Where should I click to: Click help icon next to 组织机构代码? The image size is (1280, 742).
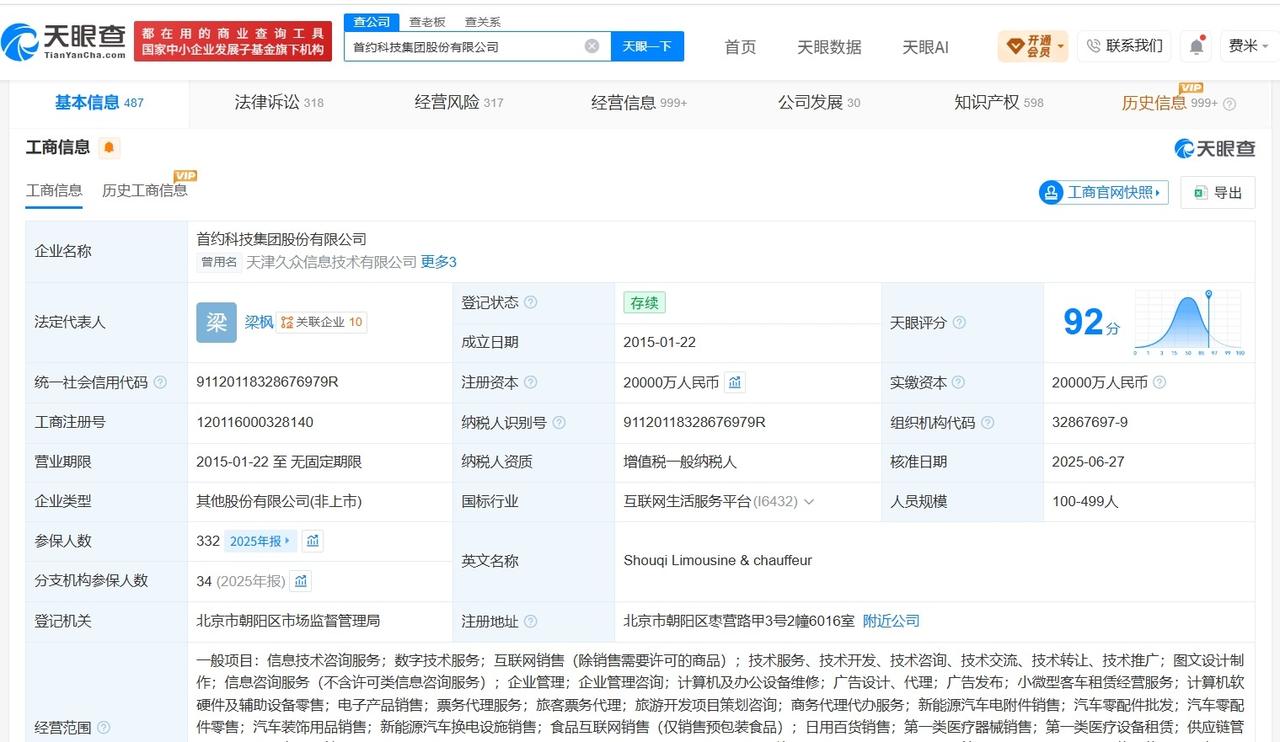[x=987, y=422]
